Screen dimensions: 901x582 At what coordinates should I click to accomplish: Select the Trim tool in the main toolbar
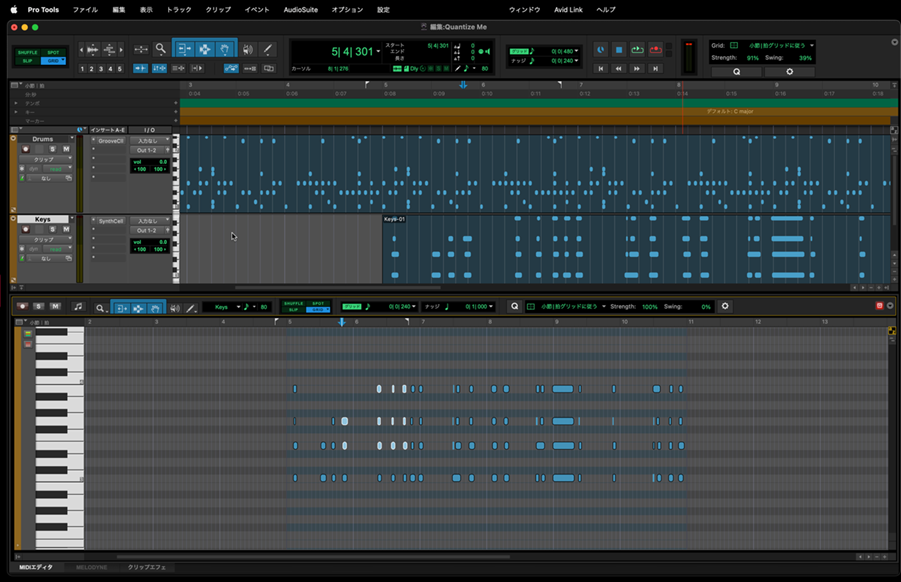click(184, 49)
